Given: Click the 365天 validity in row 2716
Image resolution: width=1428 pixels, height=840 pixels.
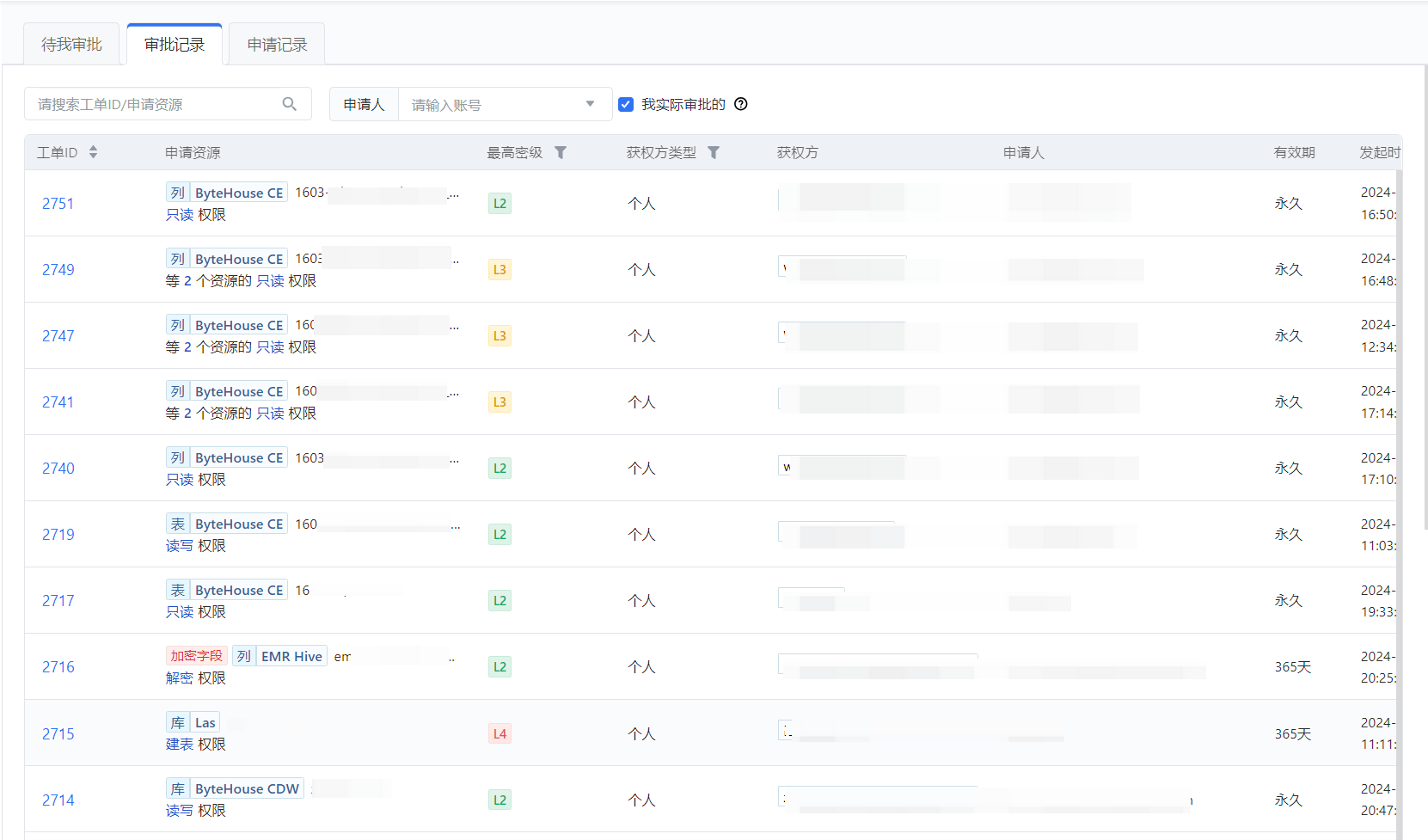Looking at the screenshot, I should [1293, 667].
